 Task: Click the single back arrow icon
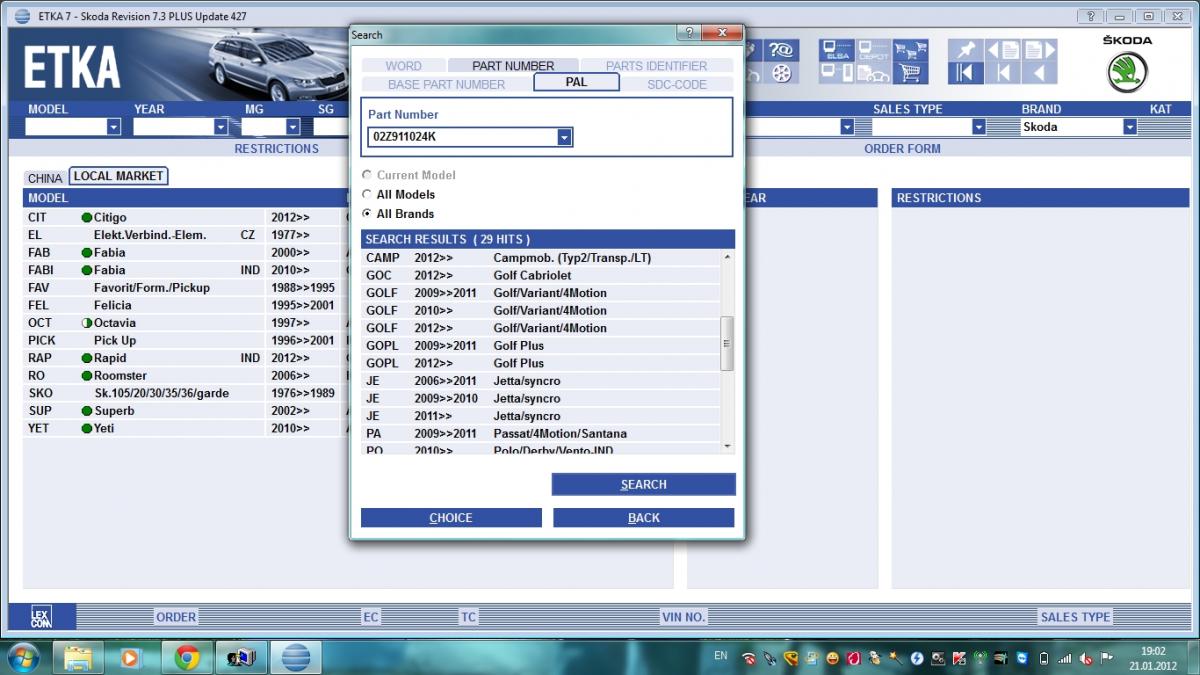1039,73
